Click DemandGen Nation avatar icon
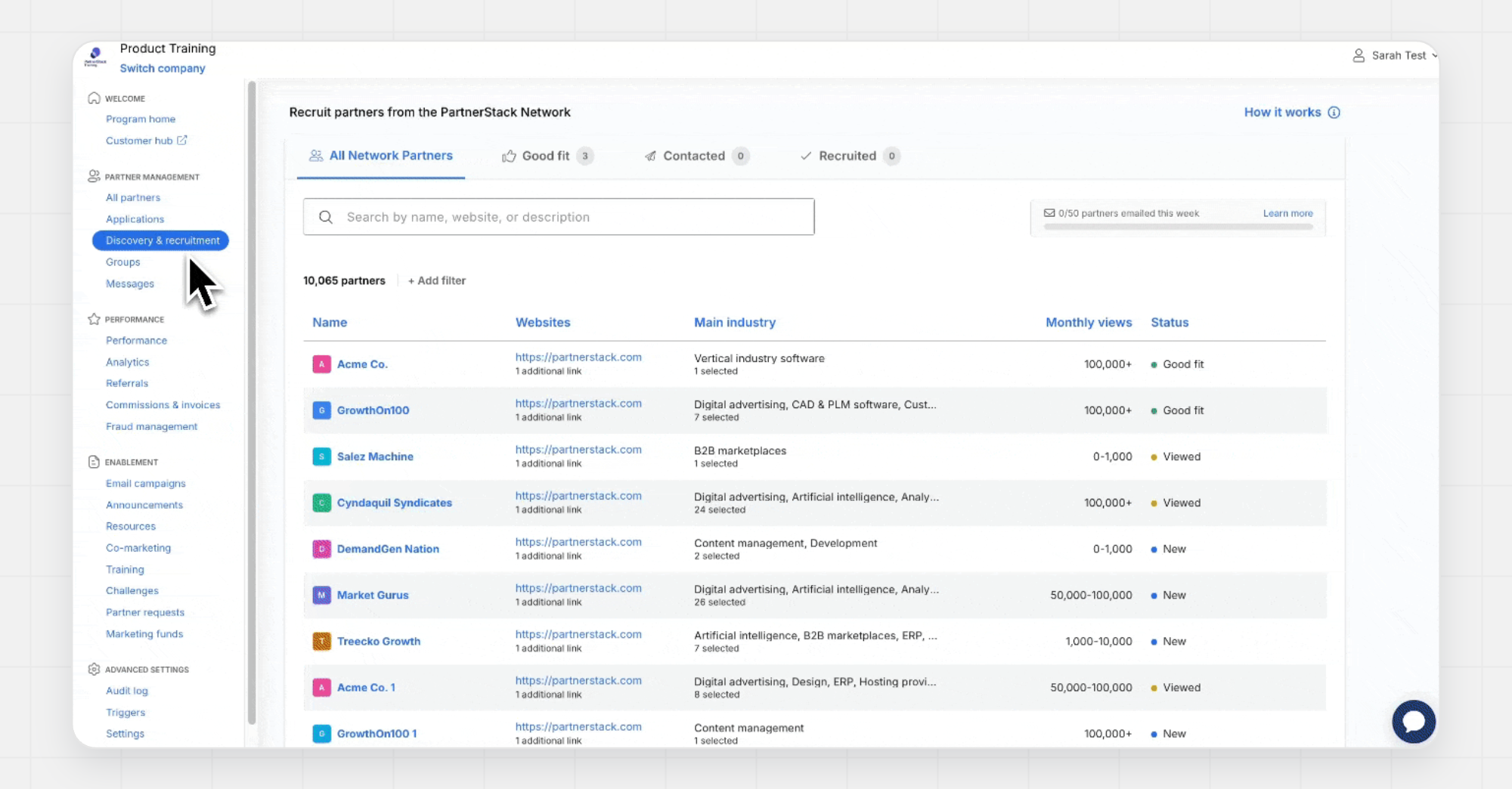Image resolution: width=1512 pixels, height=789 pixels. tap(322, 549)
